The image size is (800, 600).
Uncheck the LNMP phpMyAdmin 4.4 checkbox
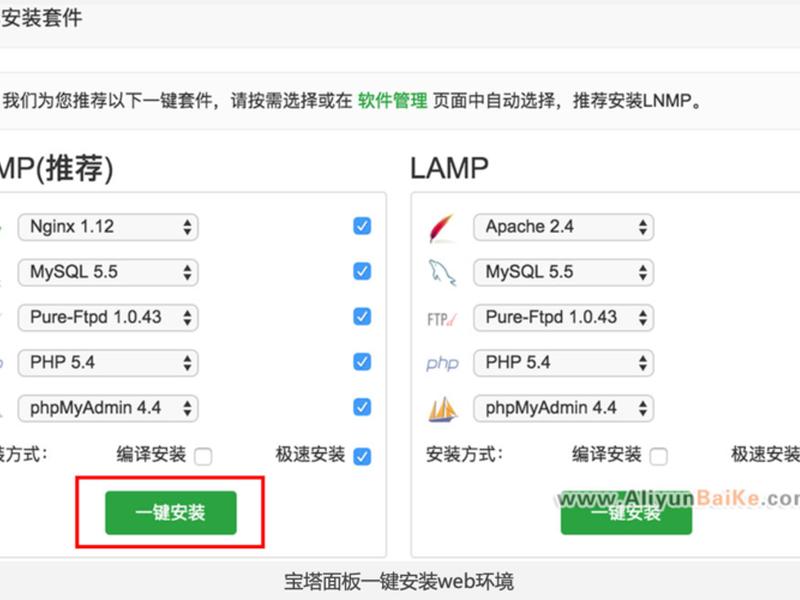point(362,407)
